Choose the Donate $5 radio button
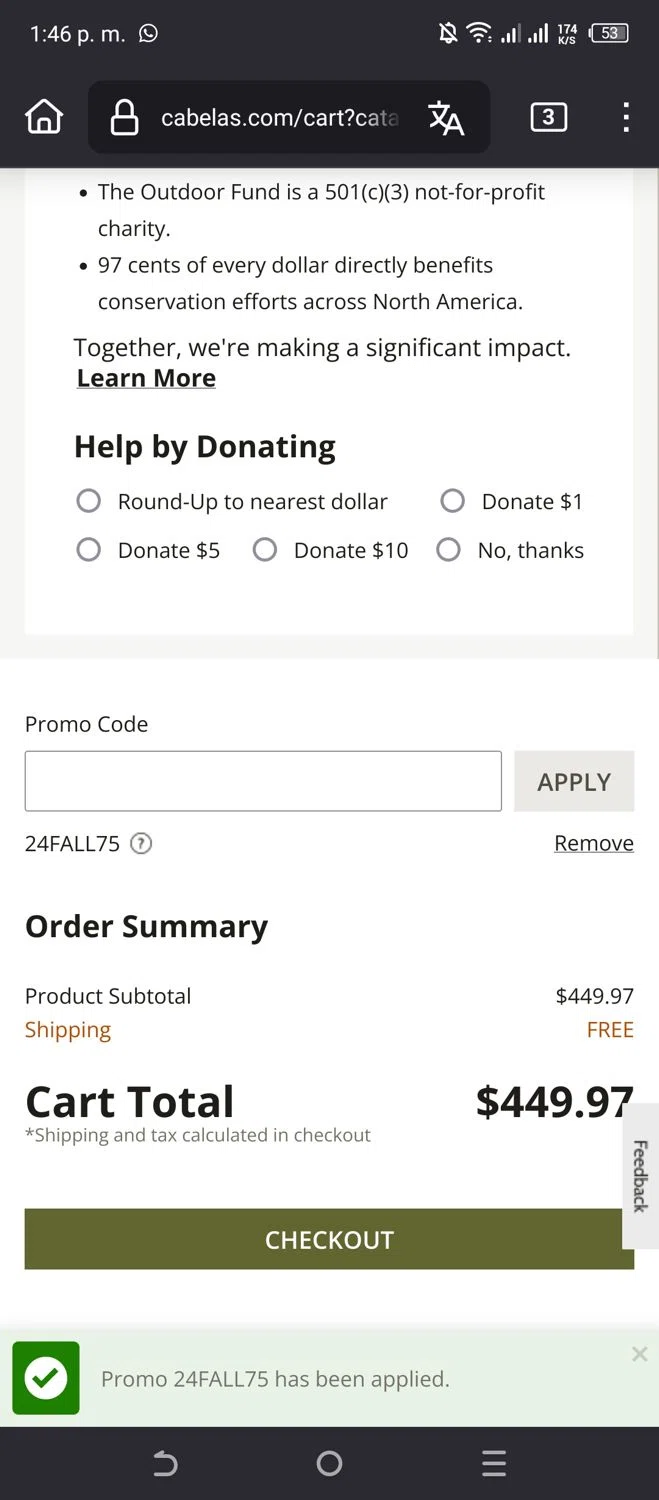659x1500 pixels. click(89, 550)
